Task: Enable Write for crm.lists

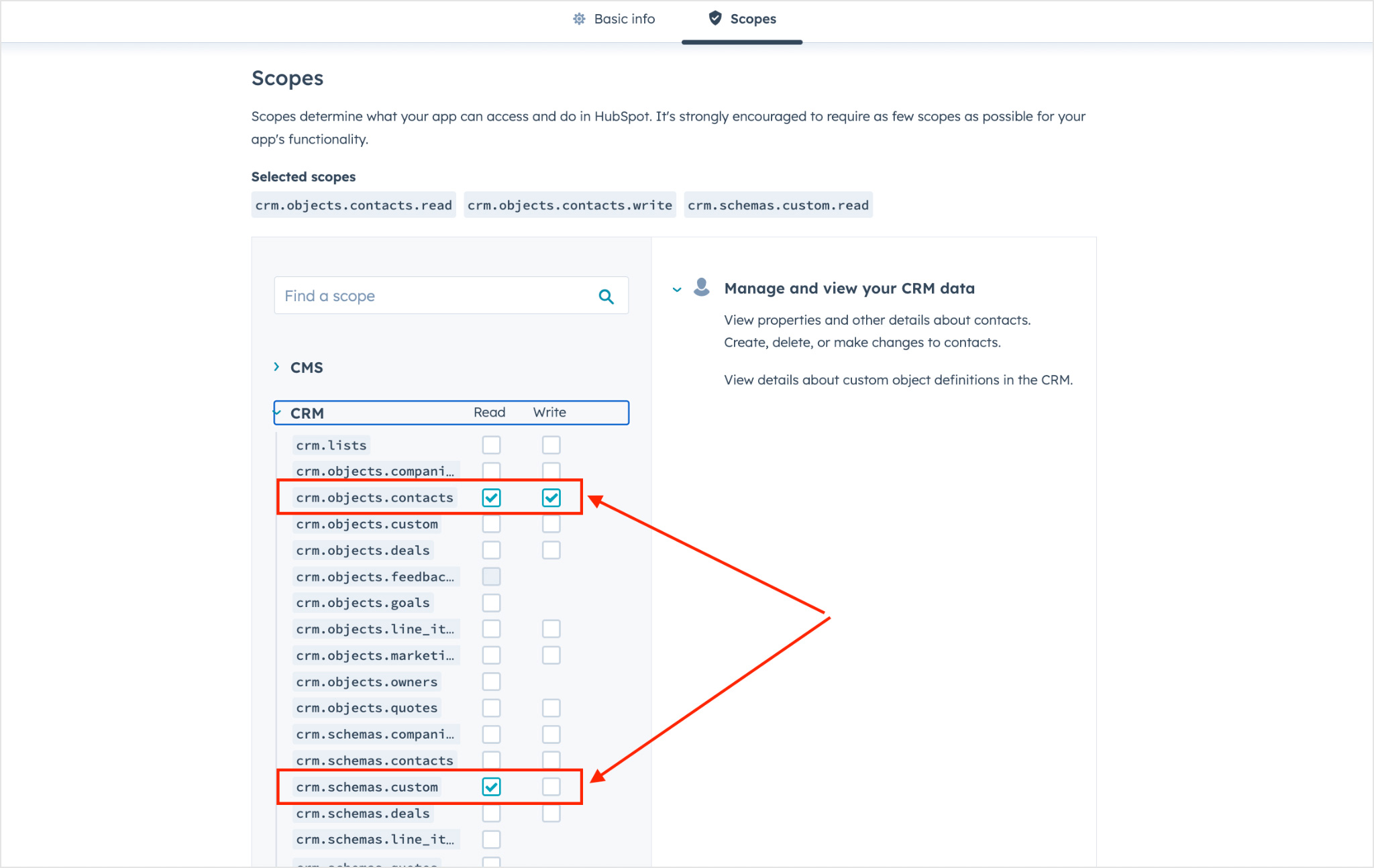Action: 551,445
